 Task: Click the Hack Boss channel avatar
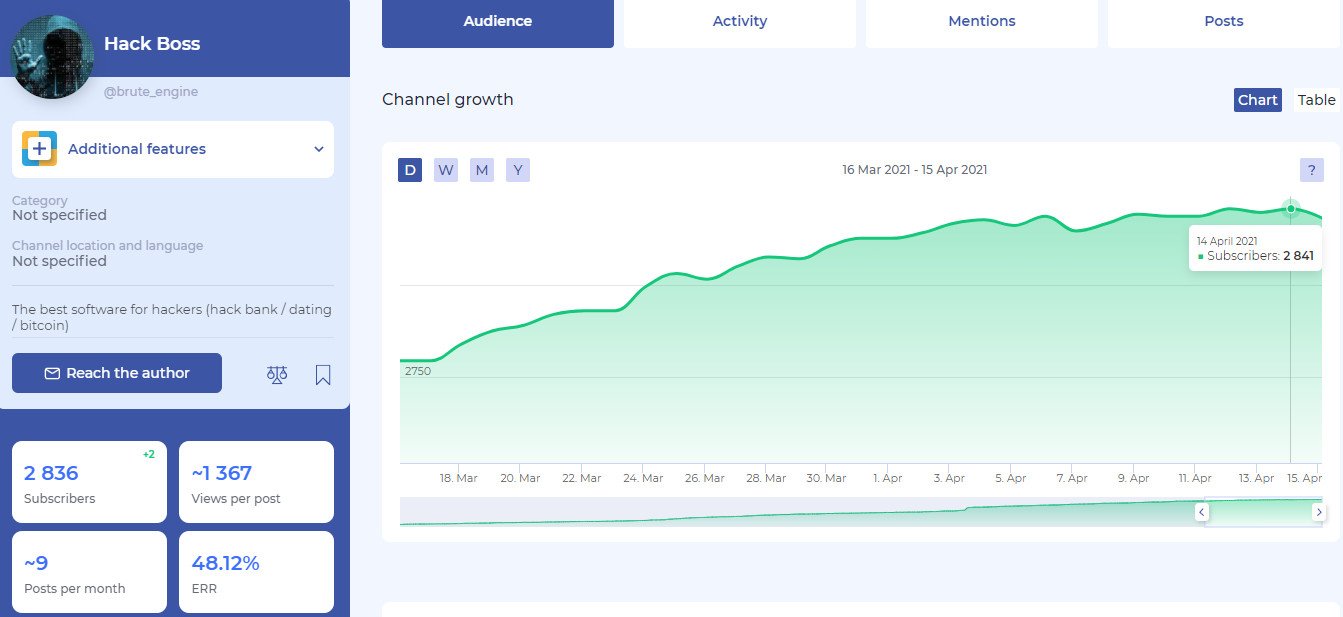coord(52,56)
